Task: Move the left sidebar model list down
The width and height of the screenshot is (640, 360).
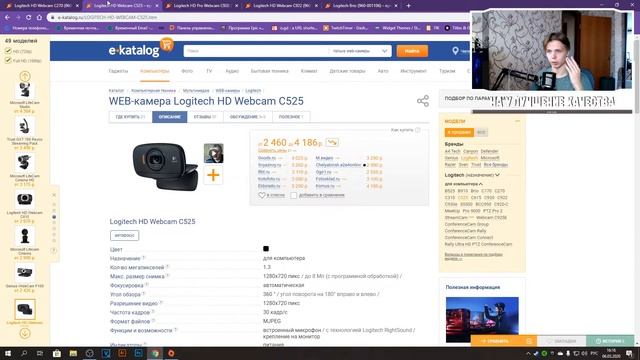Action: click(24, 333)
